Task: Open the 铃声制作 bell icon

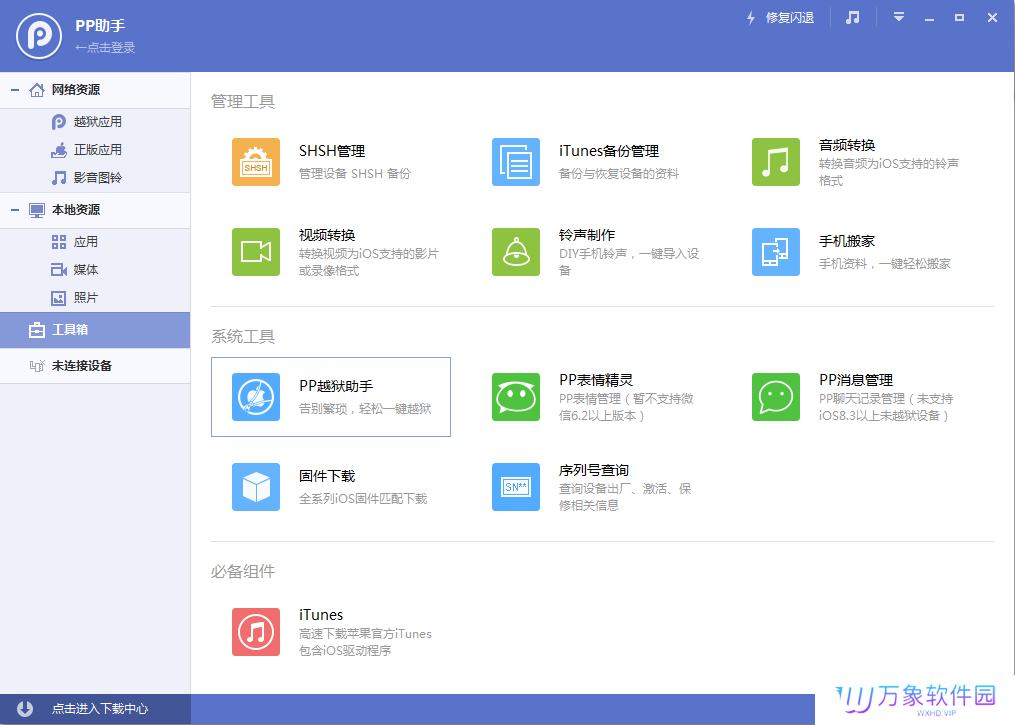Action: 516,252
